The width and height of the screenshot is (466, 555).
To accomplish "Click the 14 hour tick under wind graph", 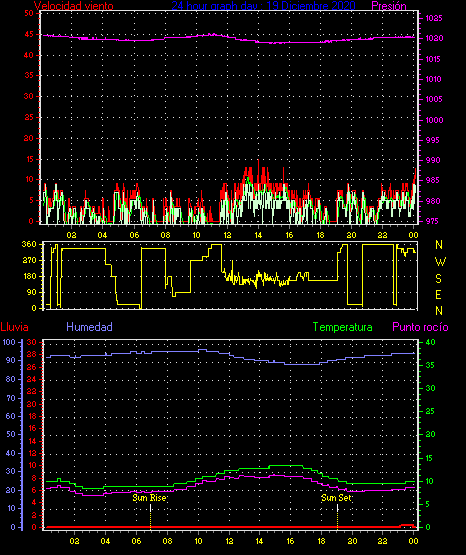I will point(258,235).
